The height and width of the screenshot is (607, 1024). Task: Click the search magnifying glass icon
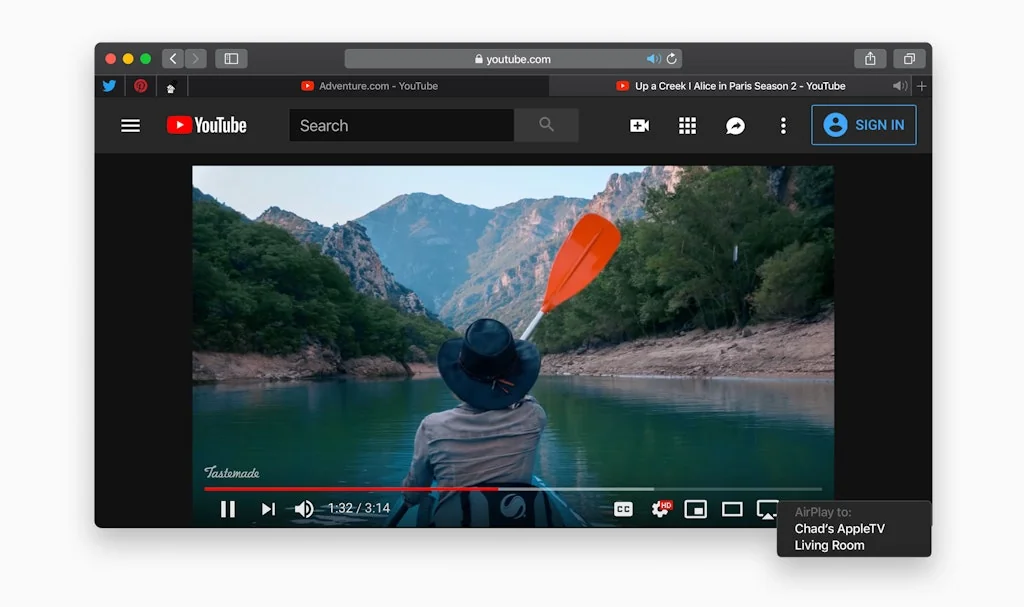(x=546, y=124)
